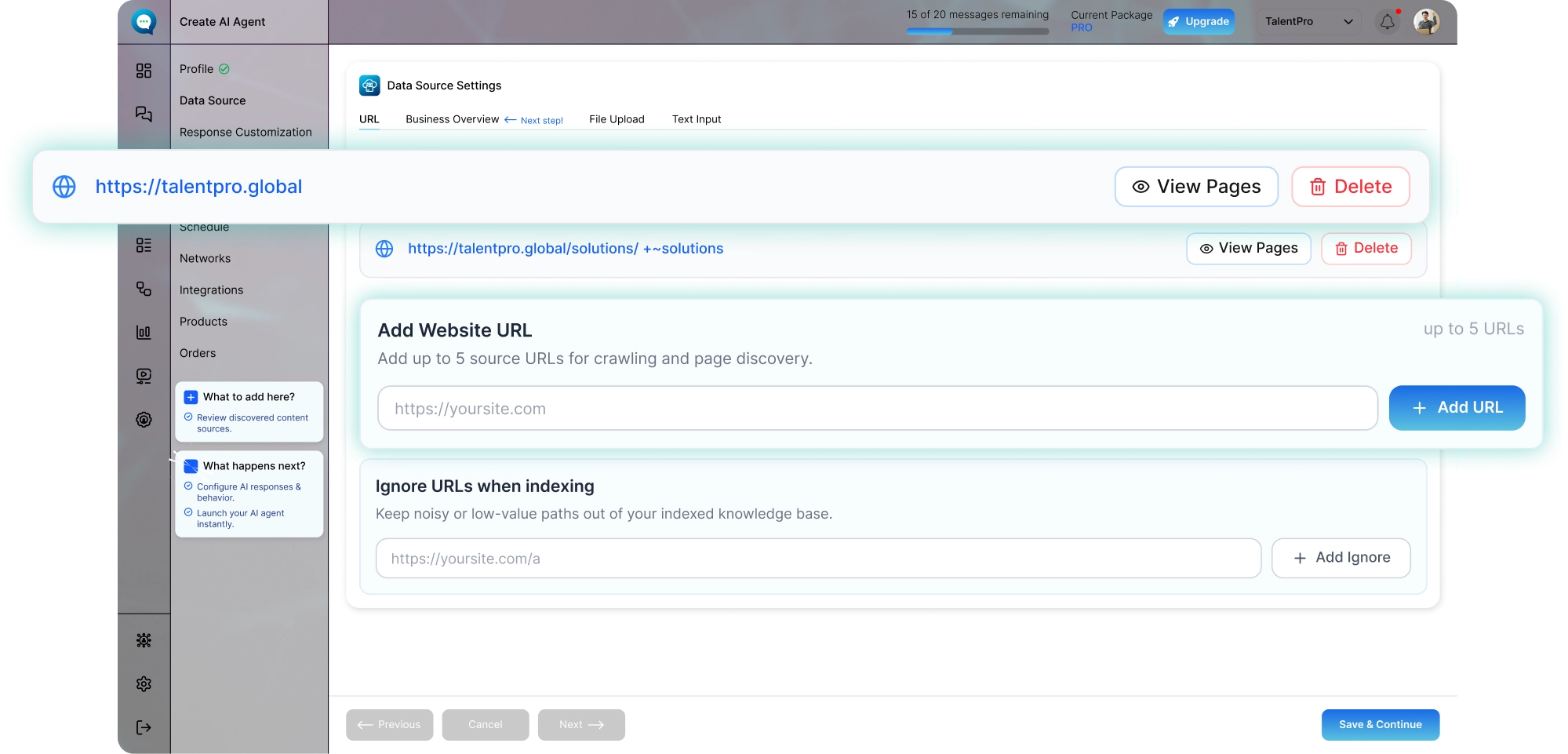This screenshot has width=1568, height=754.
Task: Click the https://yoursite.com URL input field
Action: pyautogui.click(x=878, y=408)
